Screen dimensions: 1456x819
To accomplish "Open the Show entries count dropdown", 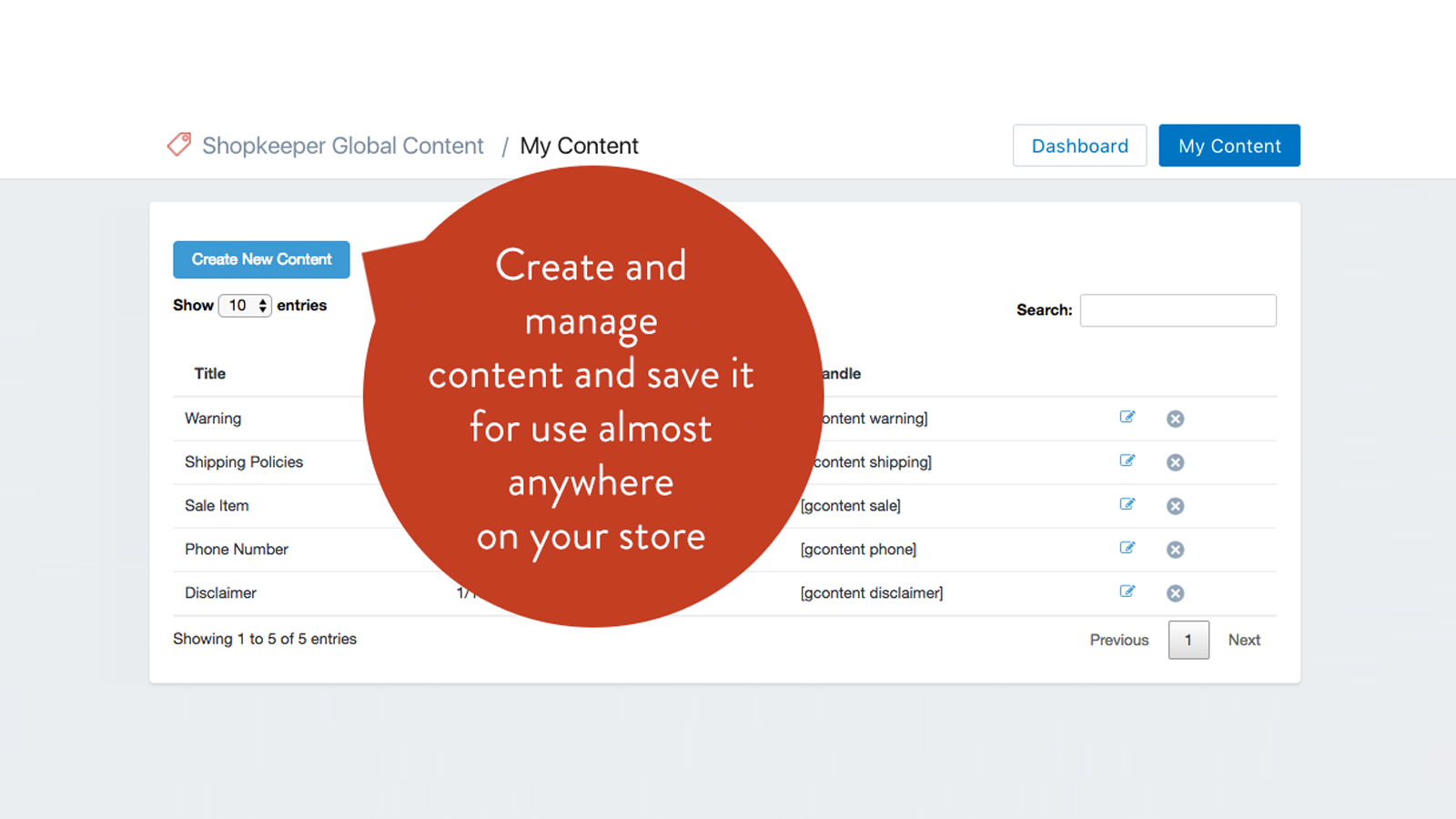I will point(245,306).
